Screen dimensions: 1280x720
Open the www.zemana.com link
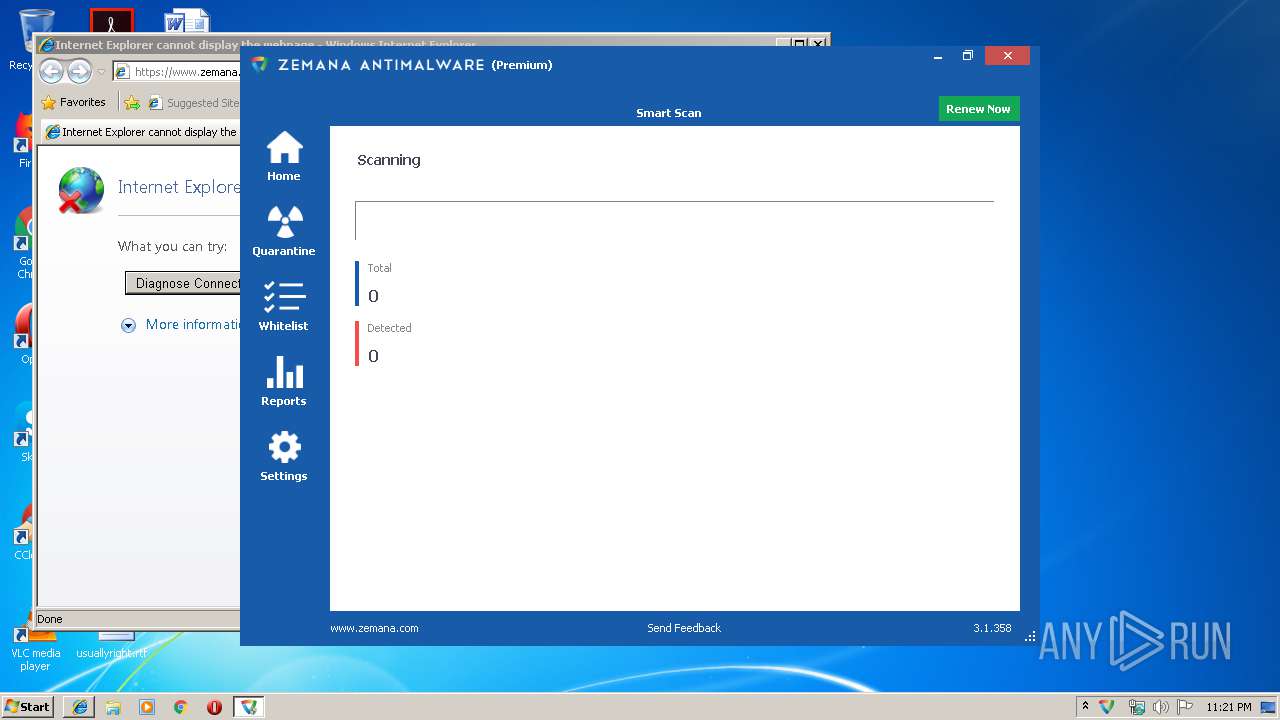[374, 628]
